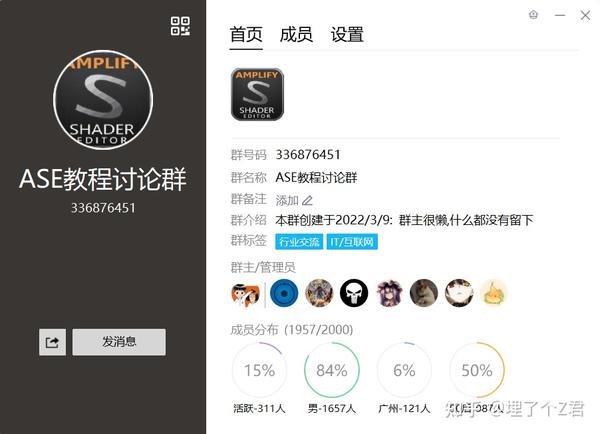Switch to the 成员 tab
Screen dimensions: 600x434
coord(296,34)
